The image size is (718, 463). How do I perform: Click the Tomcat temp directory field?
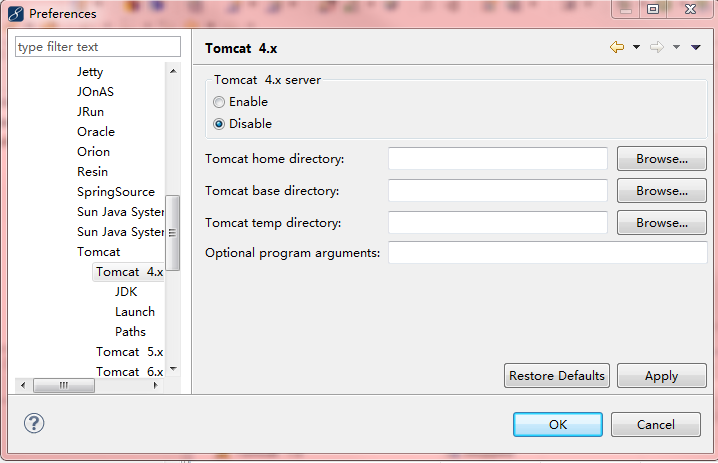tap(498, 223)
